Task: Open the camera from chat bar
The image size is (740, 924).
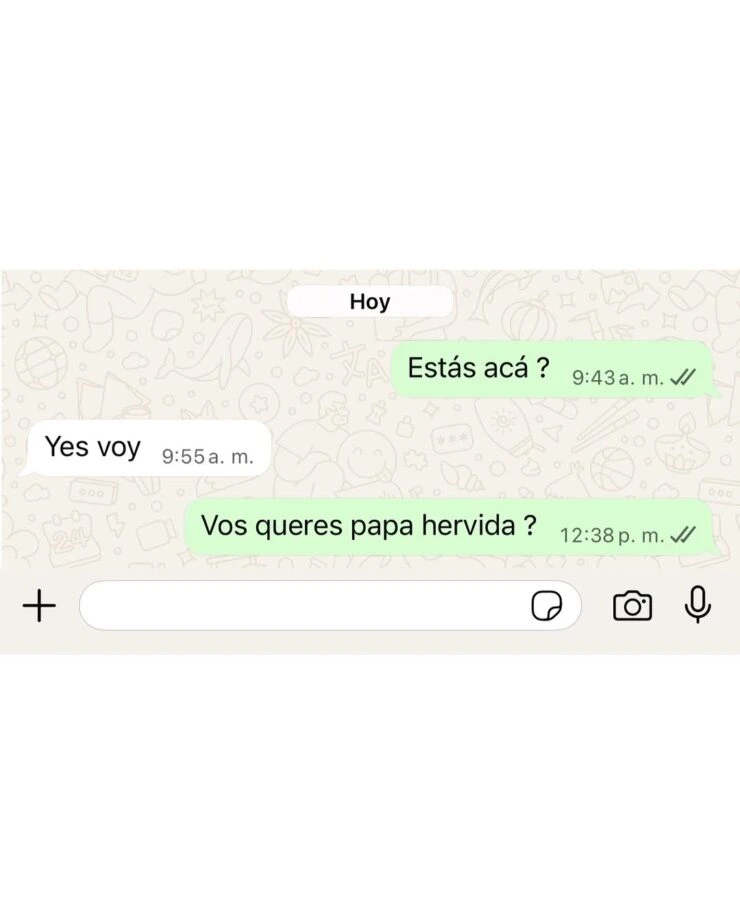Action: pos(633,606)
